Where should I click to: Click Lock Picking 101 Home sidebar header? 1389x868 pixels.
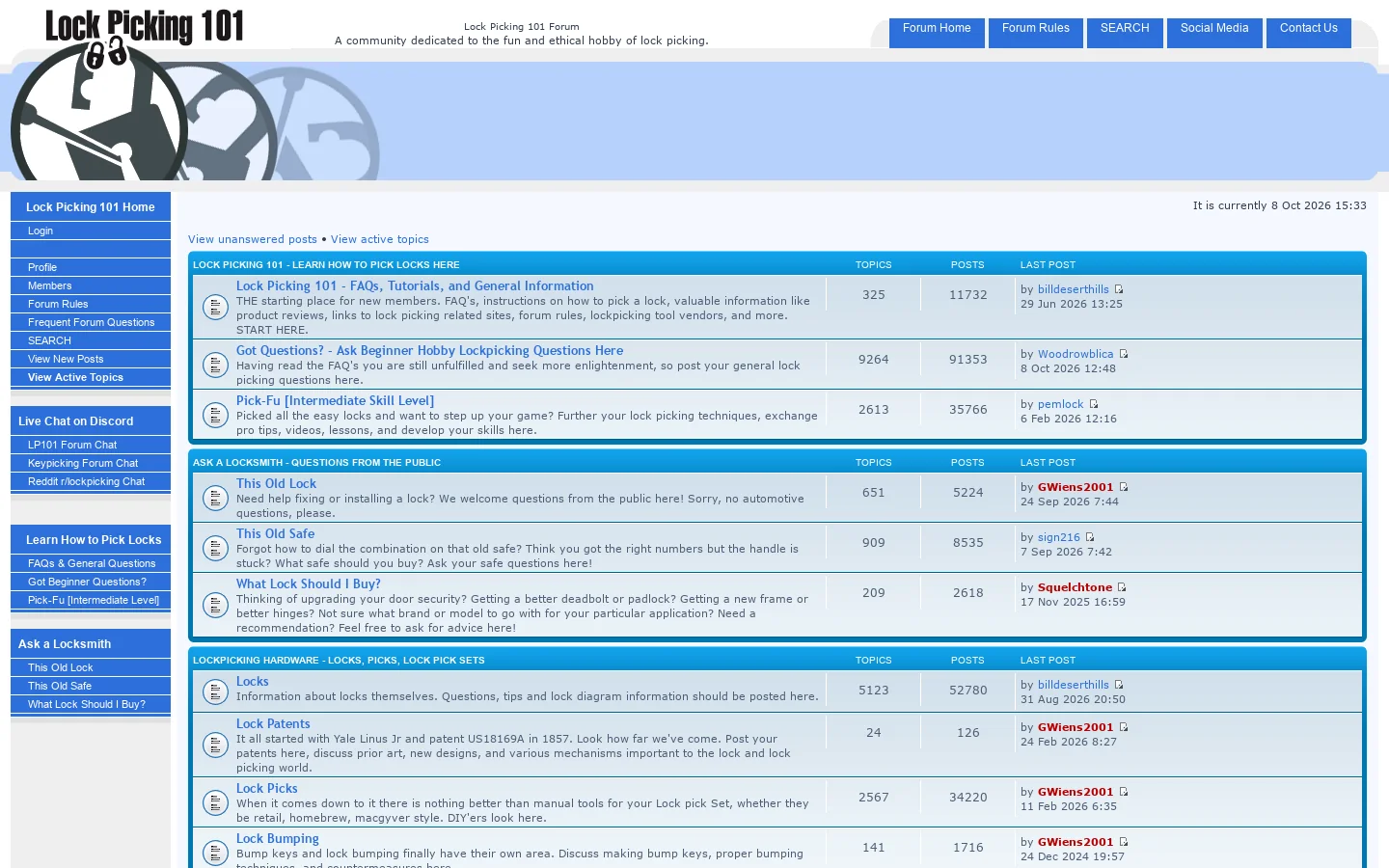coord(91,207)
